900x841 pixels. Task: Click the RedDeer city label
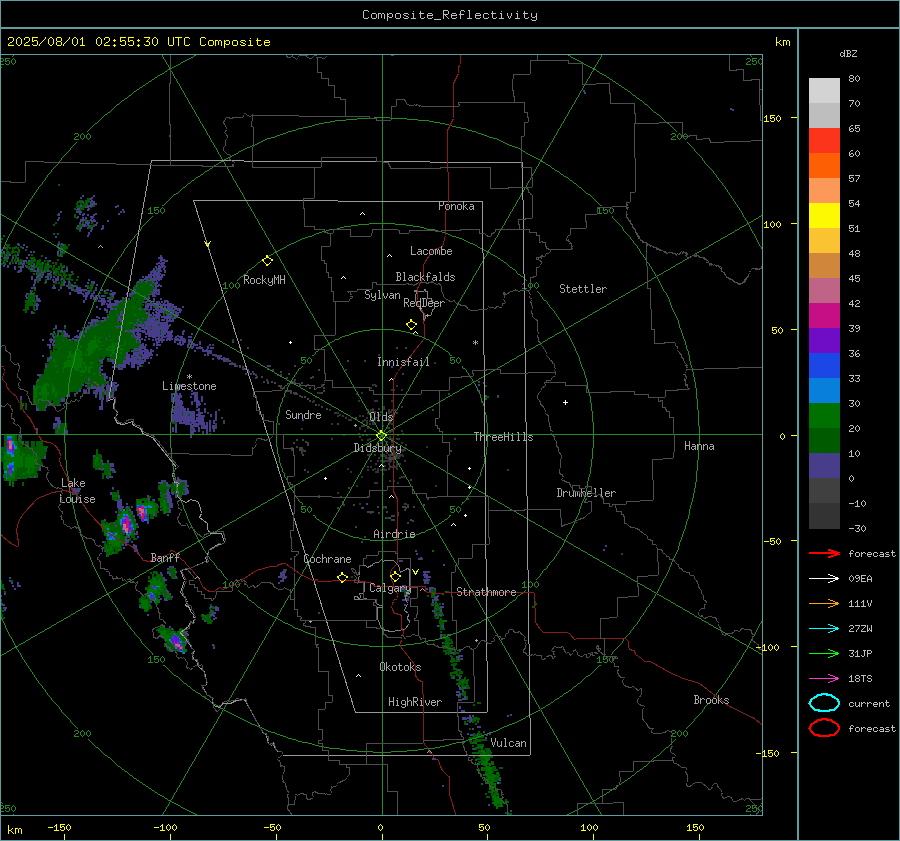tap(424, 303)
